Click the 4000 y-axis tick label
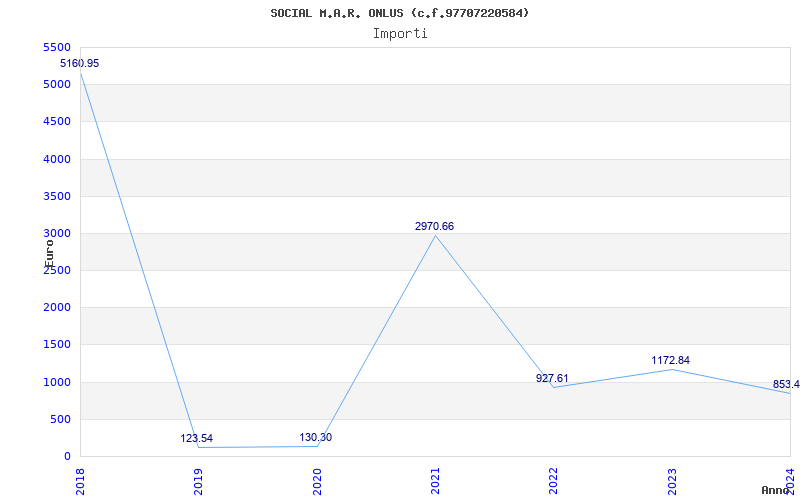800x500 pixels. 58,159
